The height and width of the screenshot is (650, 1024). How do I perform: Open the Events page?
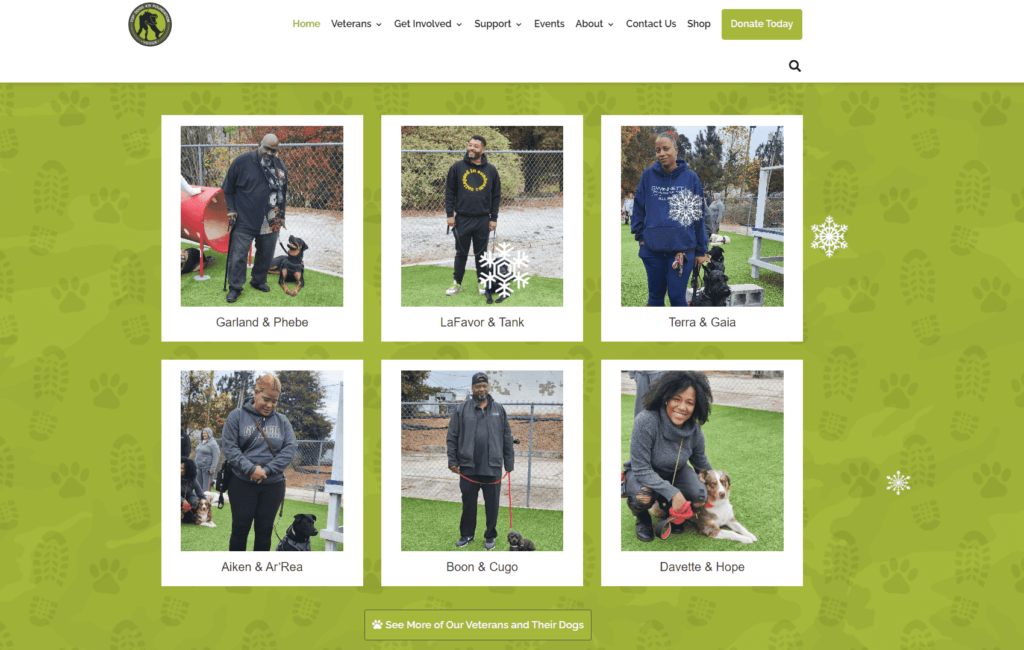click(549, 24)
